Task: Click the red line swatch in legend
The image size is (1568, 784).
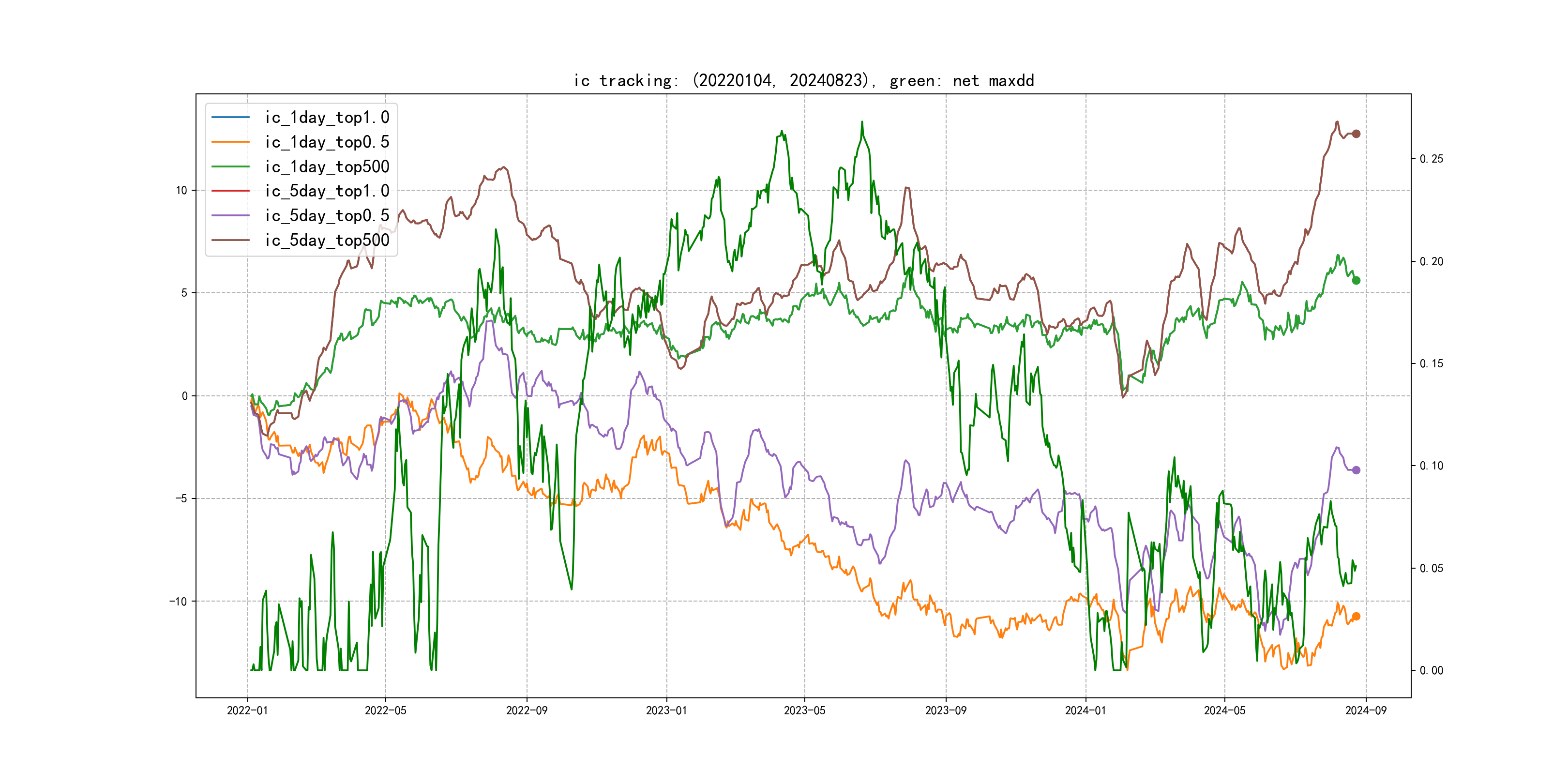Action: (x=230, y=191)
